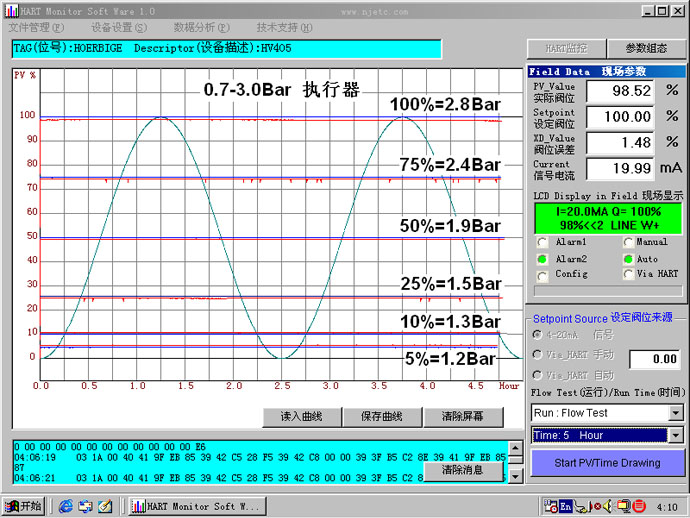This screenshot has width=690, height=518.
Task: Click the '0.7-3.0Bar 执行器' chart title
Action: coord(282,90)
